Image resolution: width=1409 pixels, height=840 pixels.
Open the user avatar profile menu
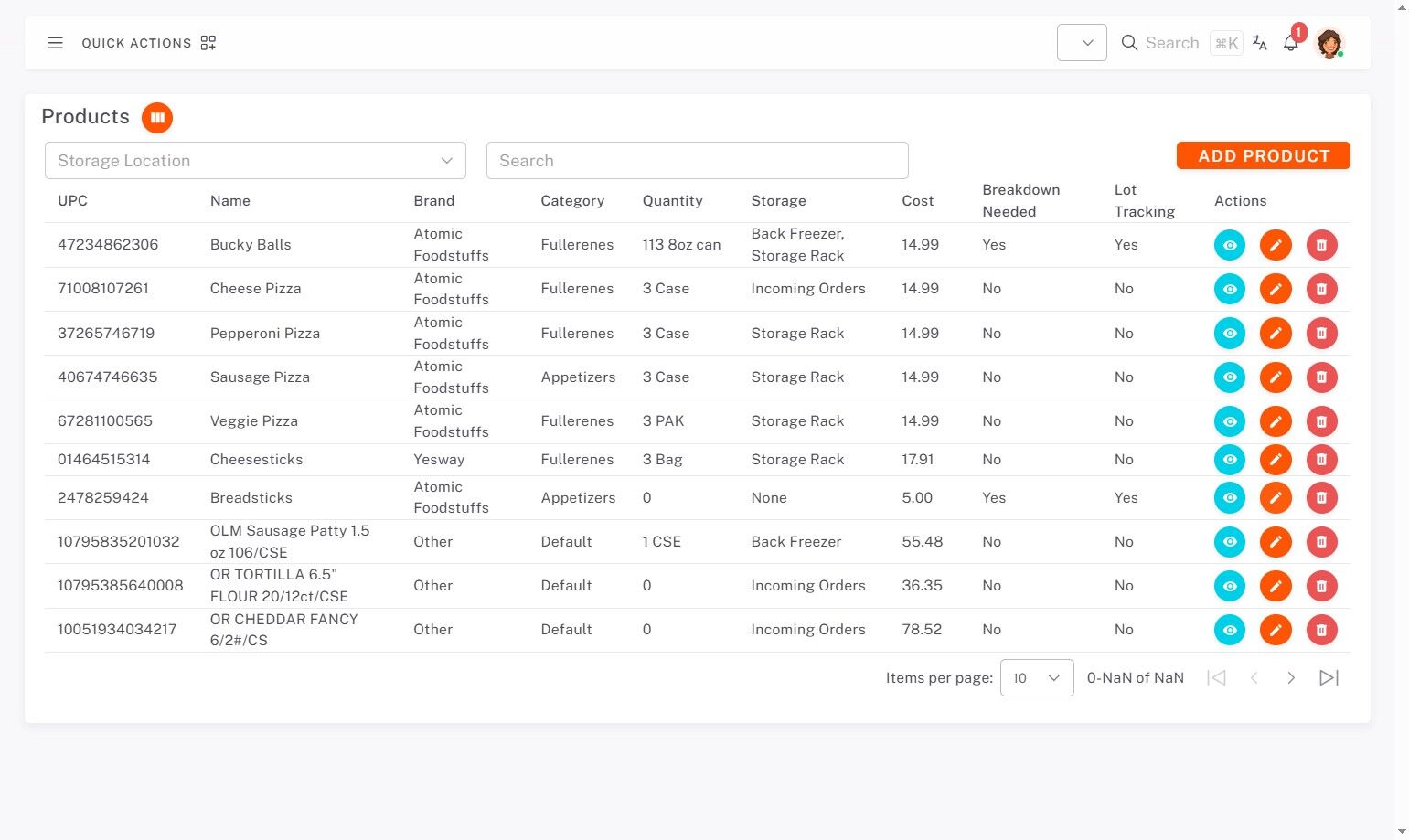1329,43
